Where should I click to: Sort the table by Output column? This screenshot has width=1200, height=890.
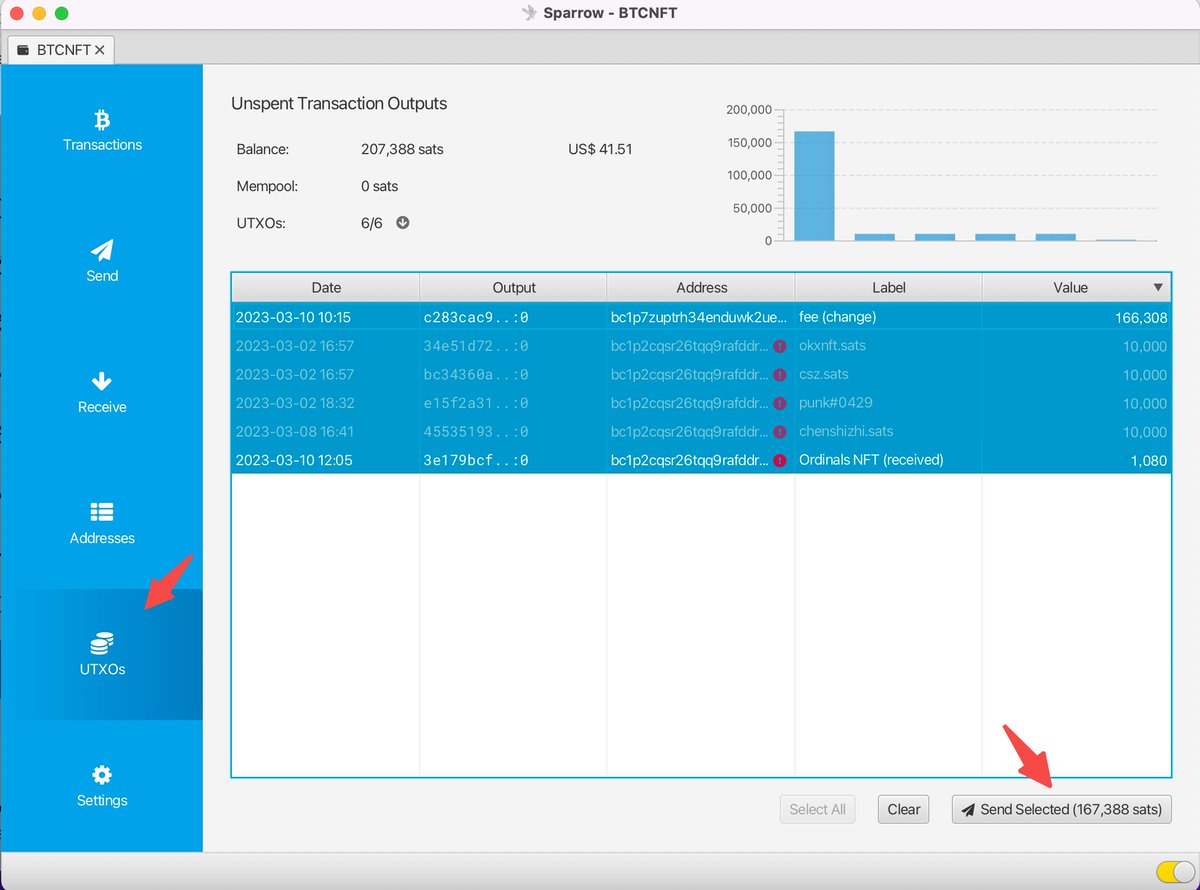[x=514, y=287]
